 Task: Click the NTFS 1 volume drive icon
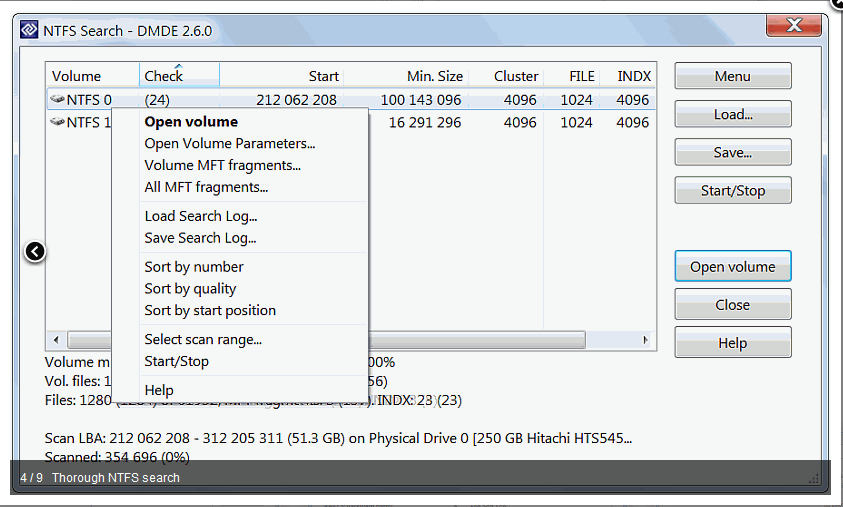point(57,122)
